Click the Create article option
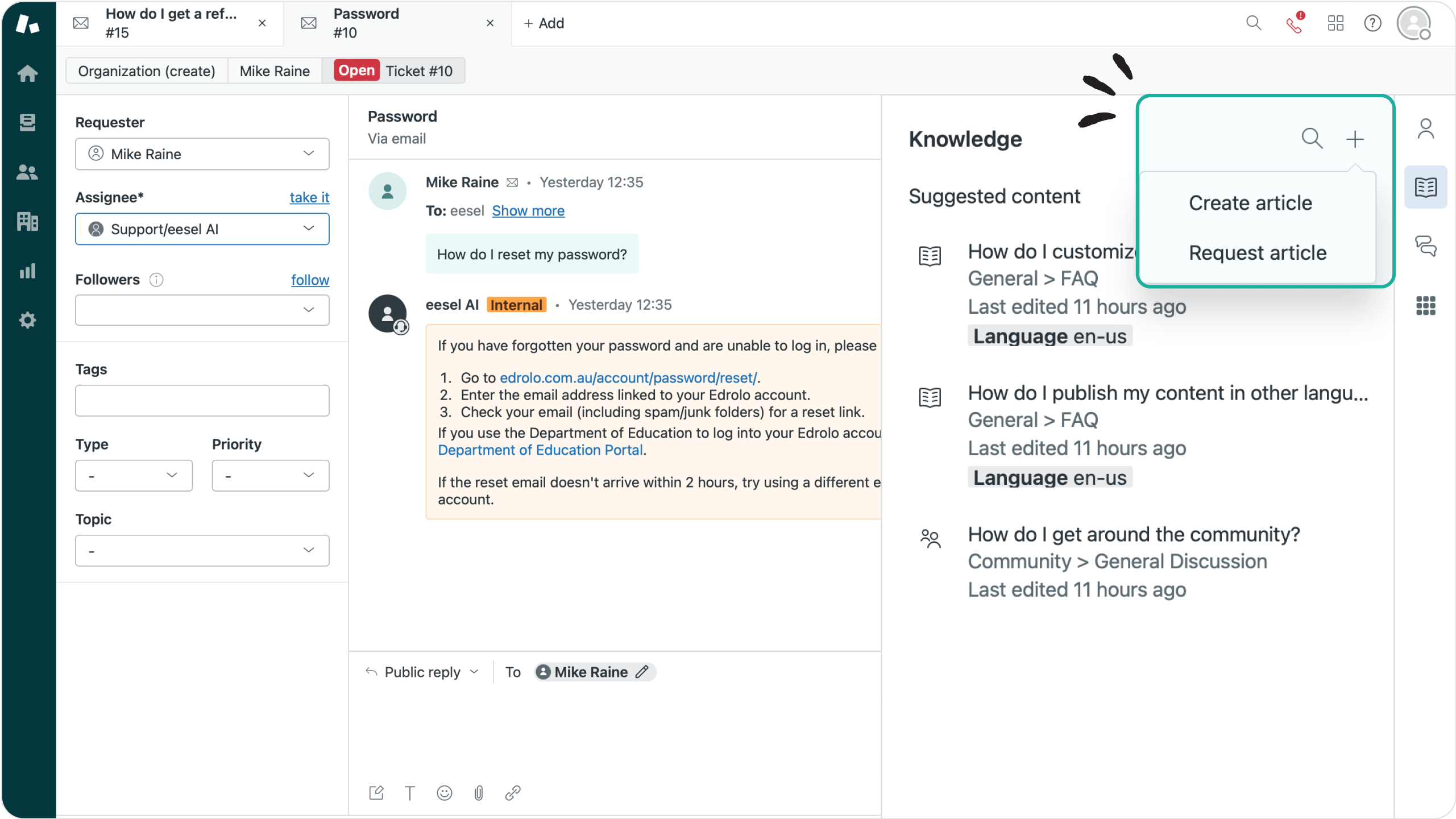Image resolution: width=1456 pixels, height=819 pixels. (x=1250, y=202)
